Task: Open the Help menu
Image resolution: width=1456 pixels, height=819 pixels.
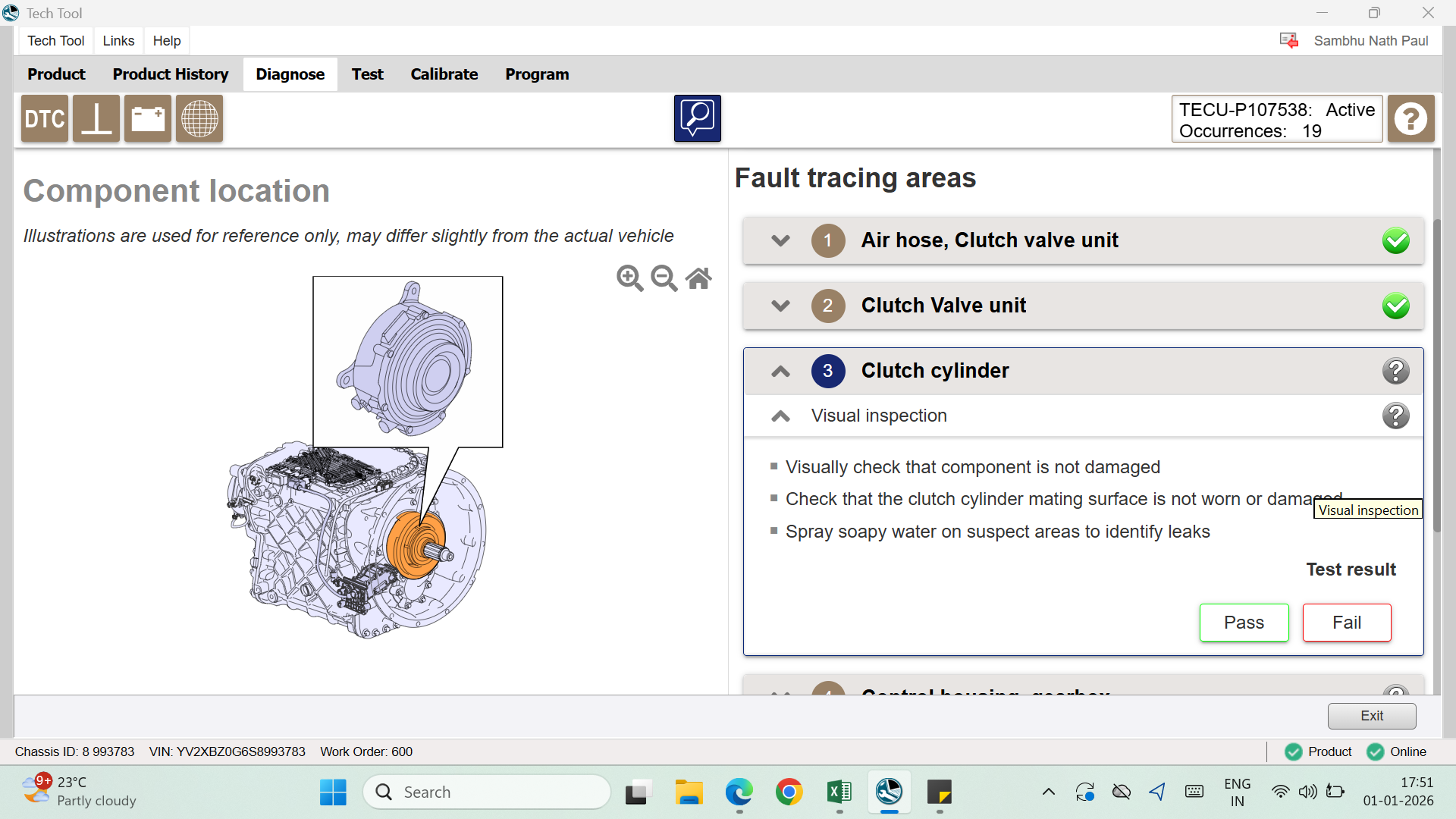Action: click(167, 41)
